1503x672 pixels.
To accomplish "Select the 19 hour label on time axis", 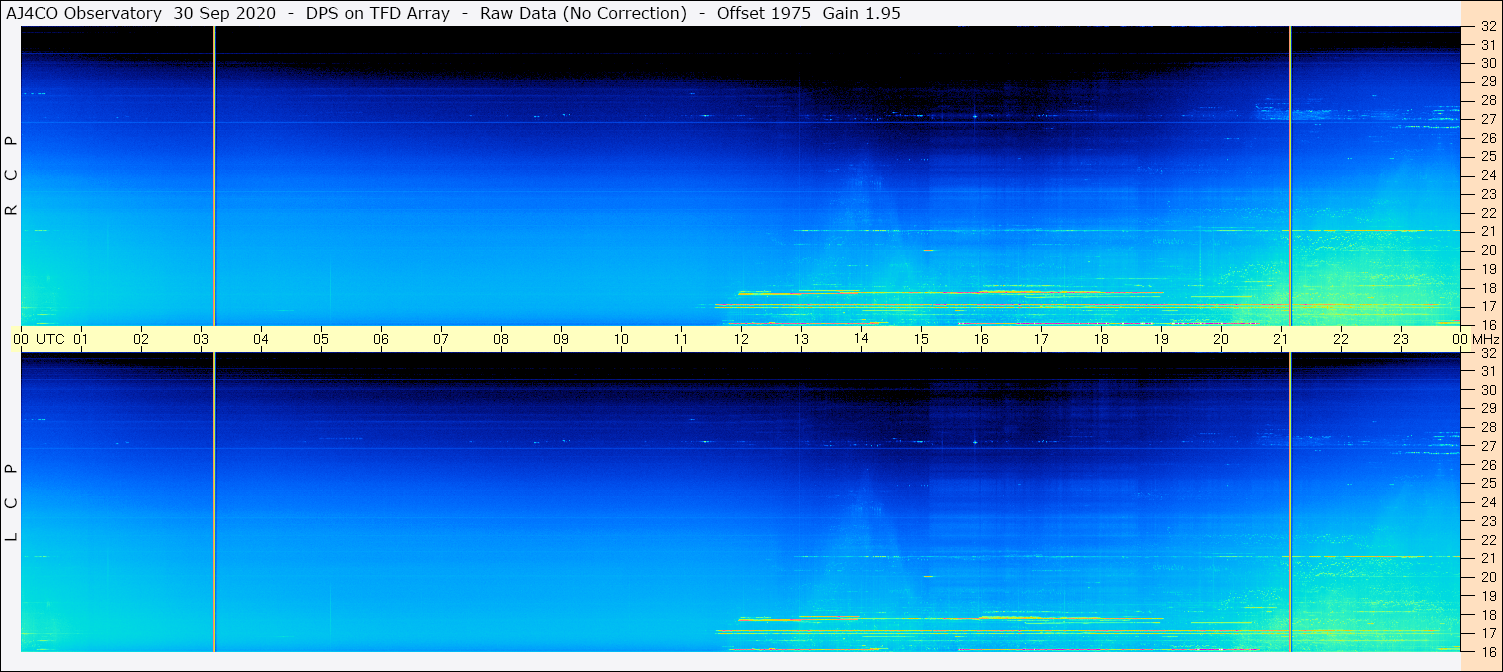I will 1161,339.
